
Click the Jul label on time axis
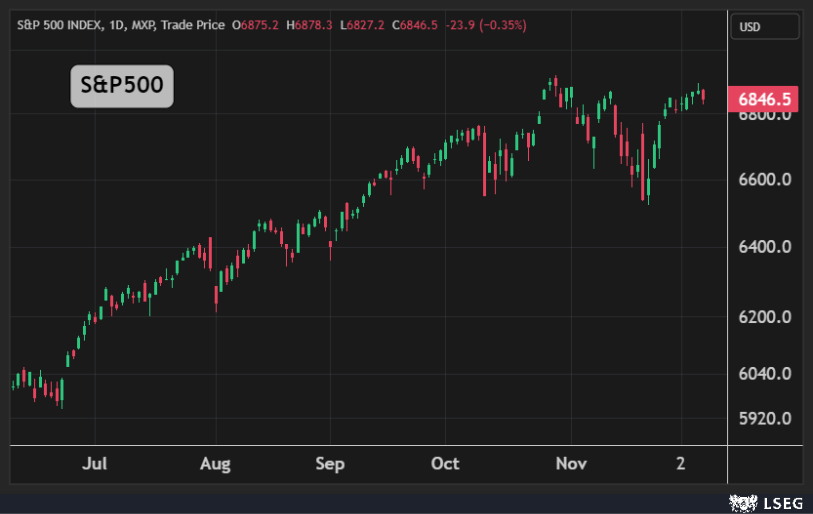tap(95, 464)
